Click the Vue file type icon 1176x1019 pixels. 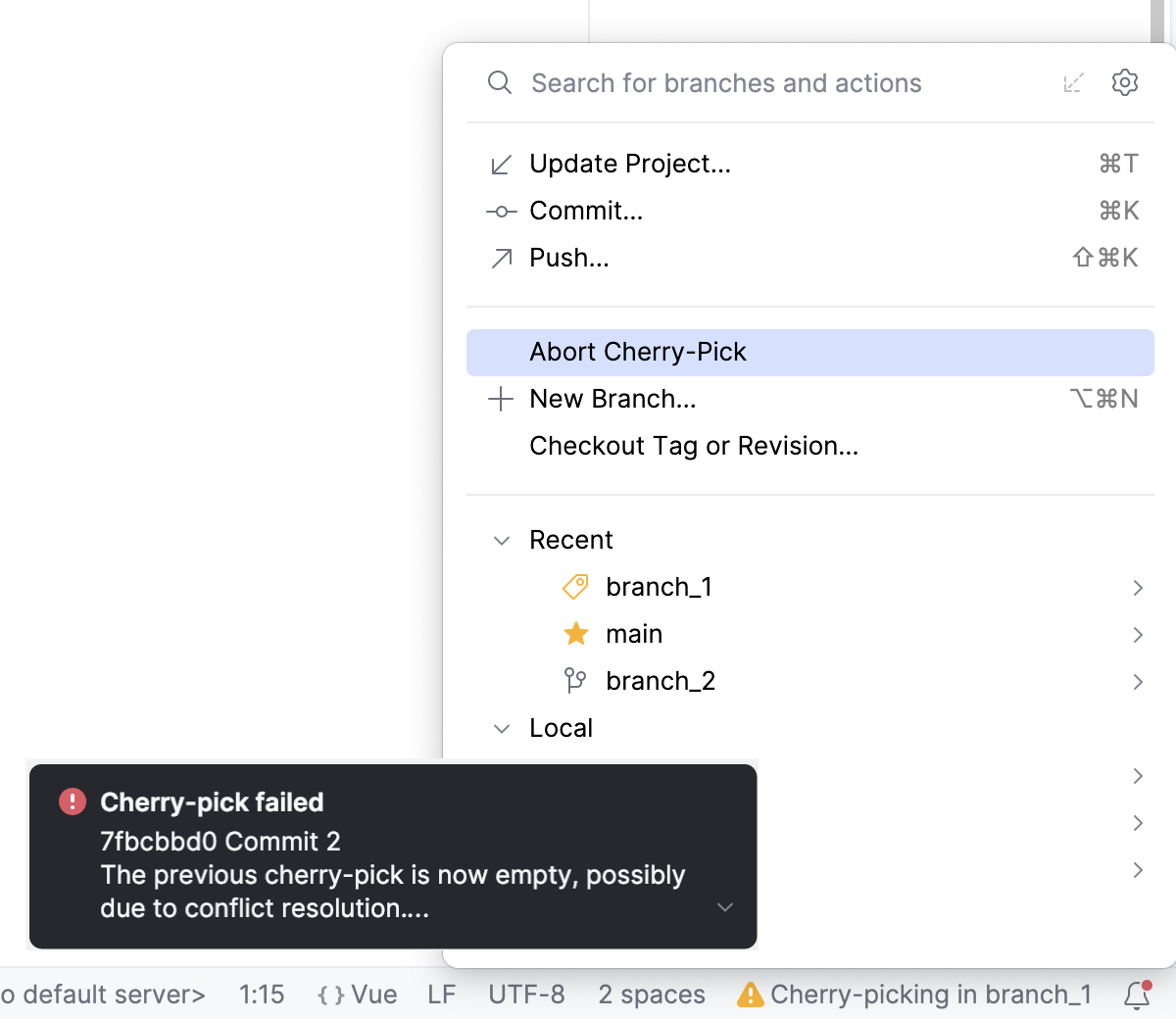pyautogui.click(x=330, y=994)
